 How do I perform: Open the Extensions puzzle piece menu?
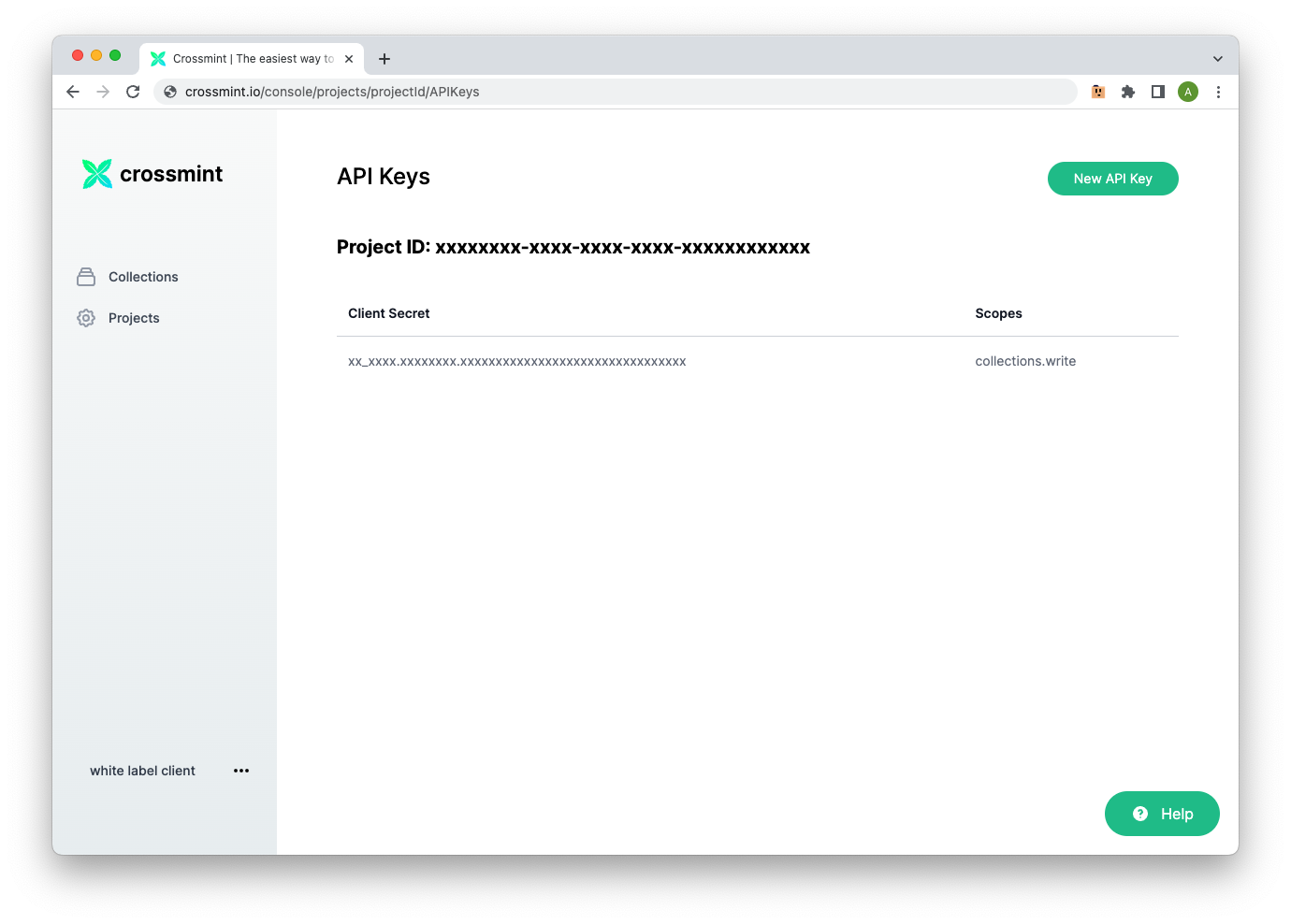click(1128, 92)
